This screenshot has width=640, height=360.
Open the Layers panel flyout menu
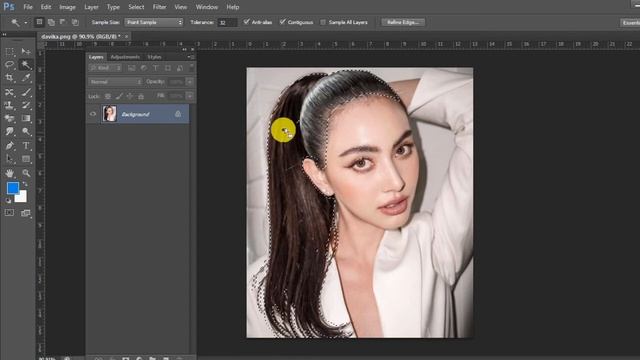(191, 57)
